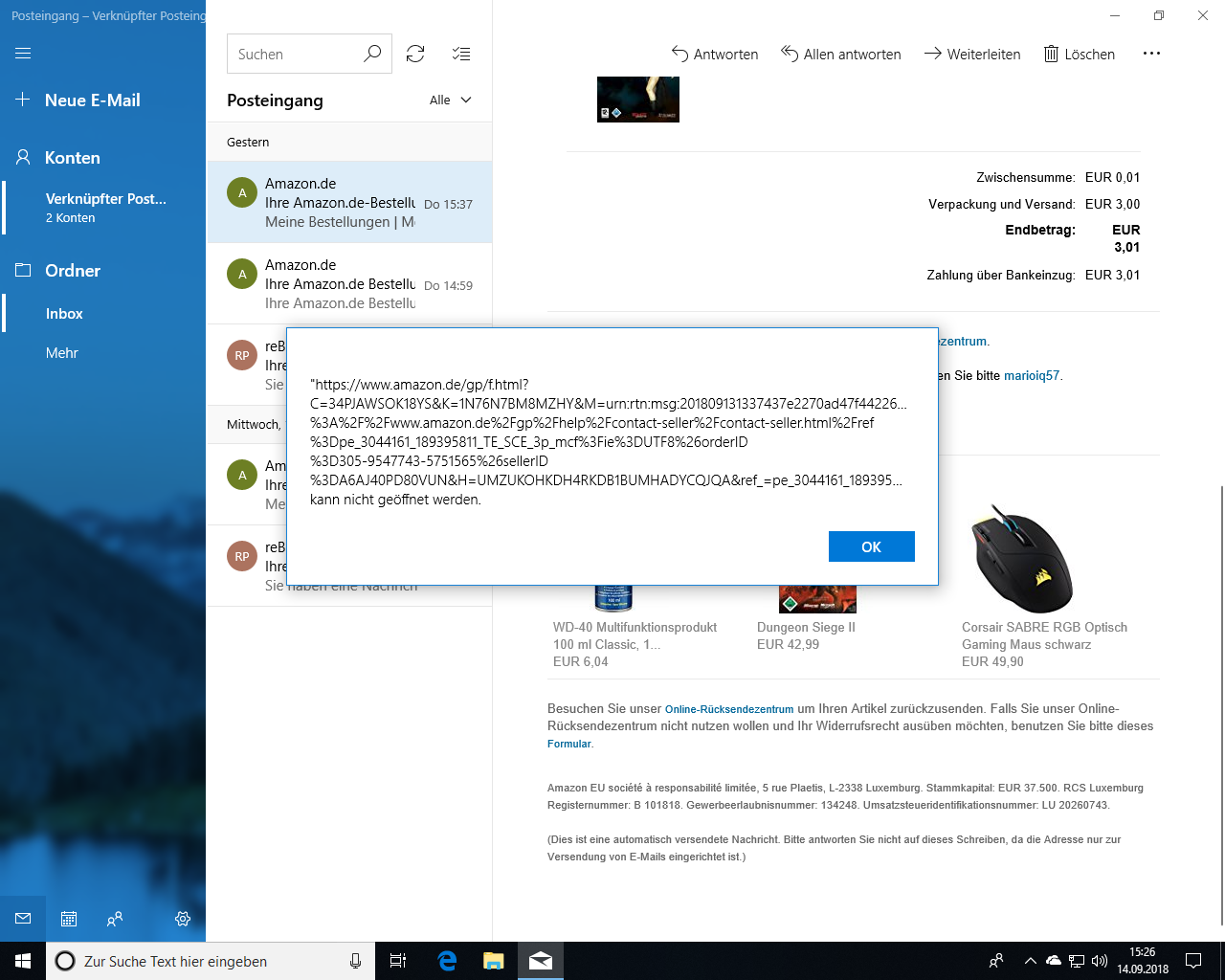Image resolution: width=1225 pixels, height=980 pixels.
Task: Click the Mail app taskbar icon
Action: (540, 961)
